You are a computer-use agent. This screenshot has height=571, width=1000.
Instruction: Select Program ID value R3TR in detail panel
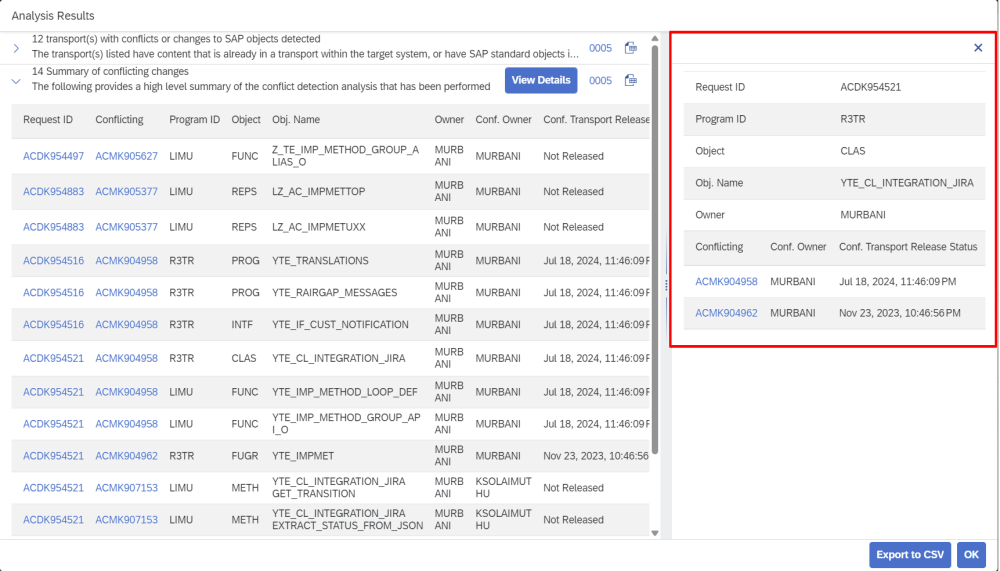853,119
